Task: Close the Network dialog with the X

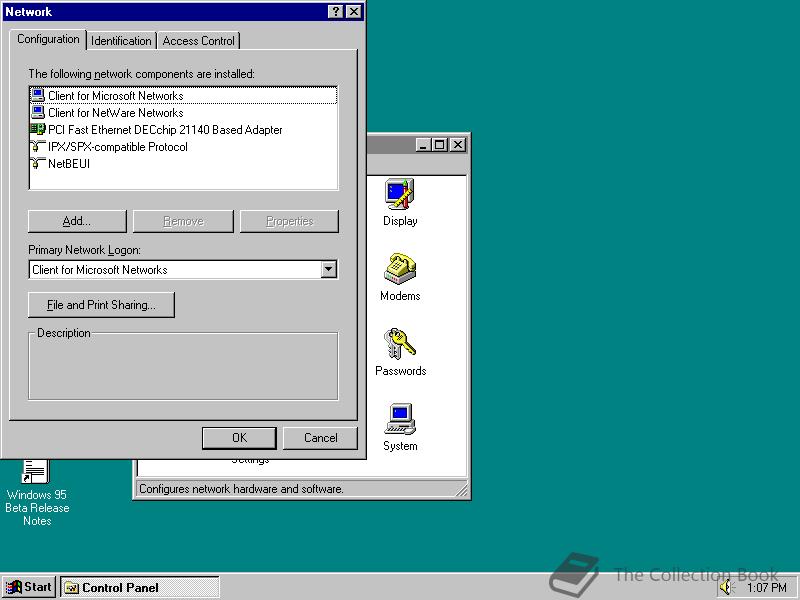Action: (354, 12)
